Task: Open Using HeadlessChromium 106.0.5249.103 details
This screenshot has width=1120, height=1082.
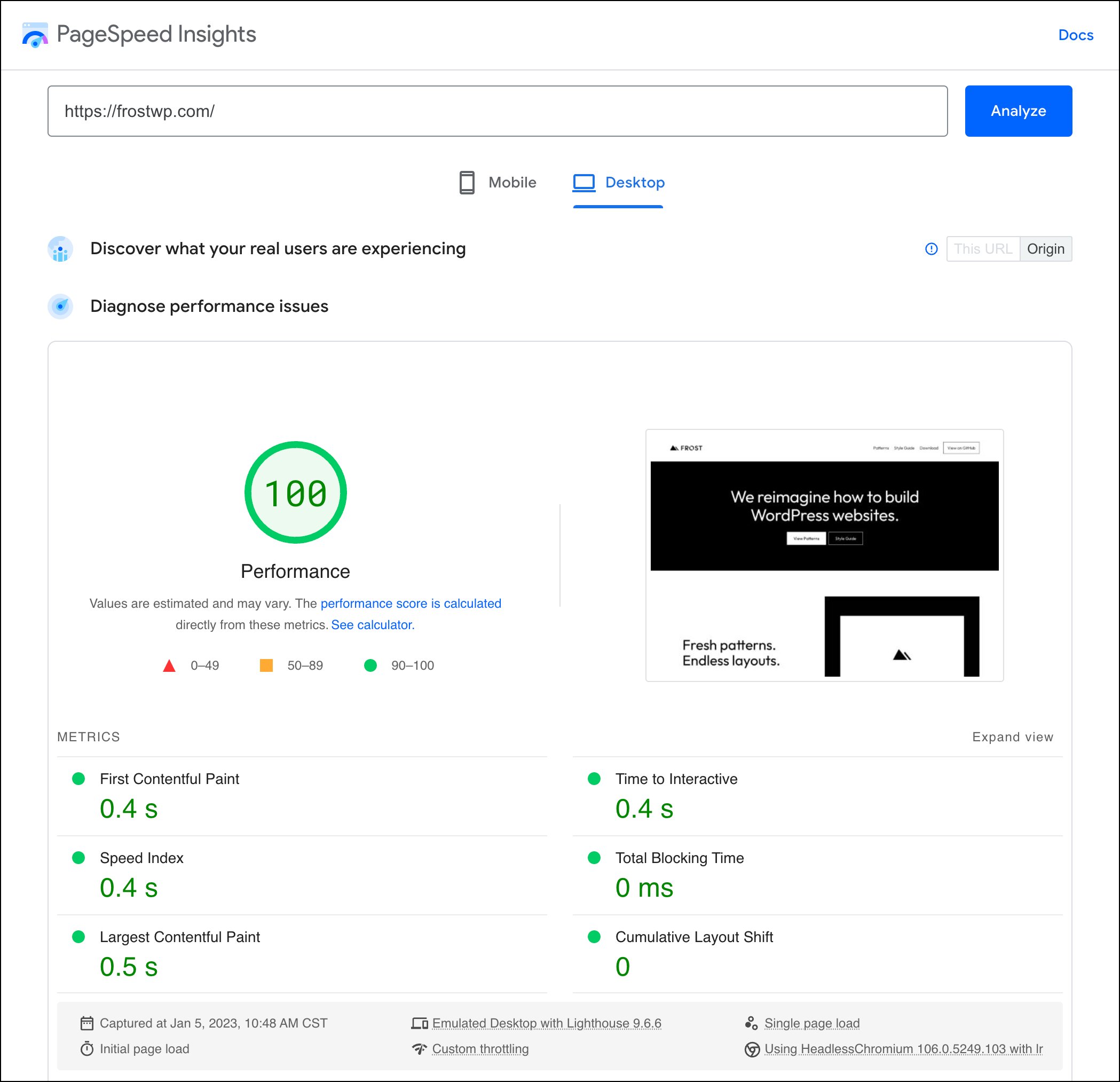Action: pos(903,1049)
